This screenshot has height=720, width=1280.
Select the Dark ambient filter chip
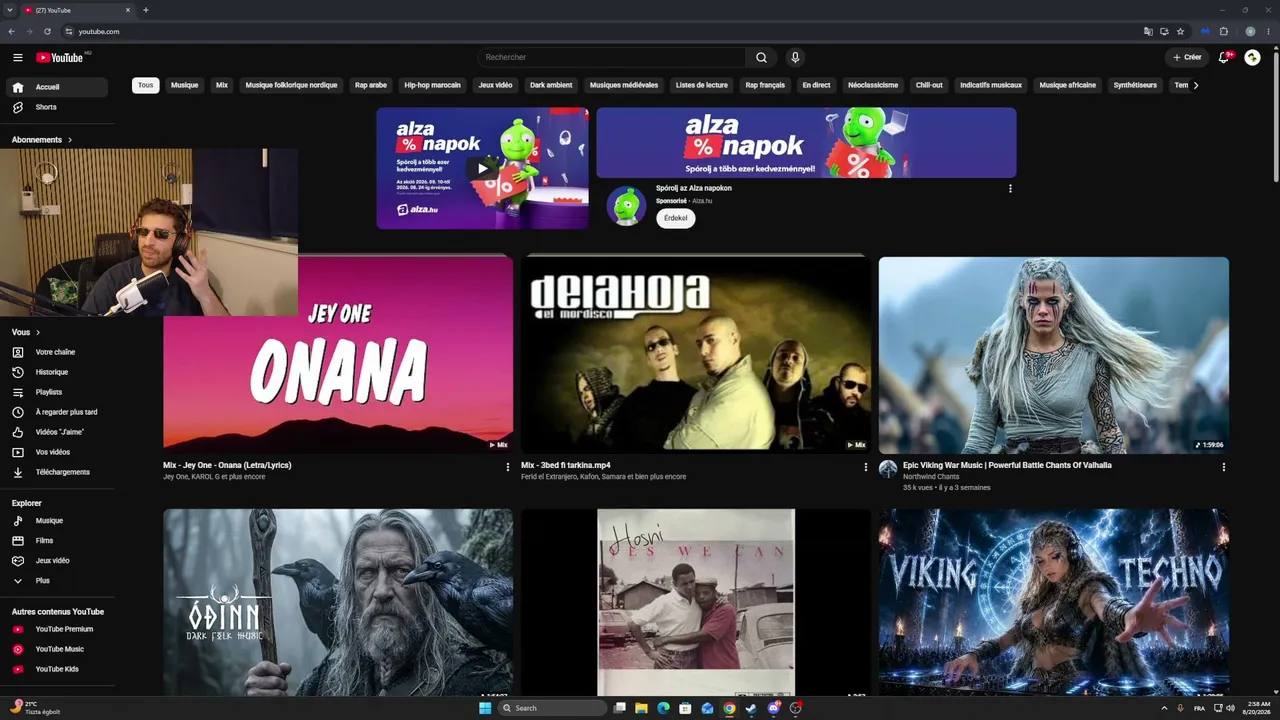coord(551,85)
